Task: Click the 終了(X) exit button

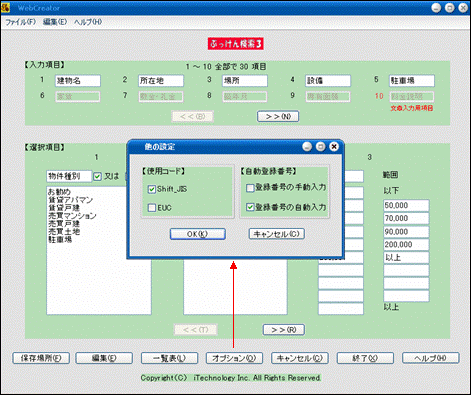Action: pos(365,358)
